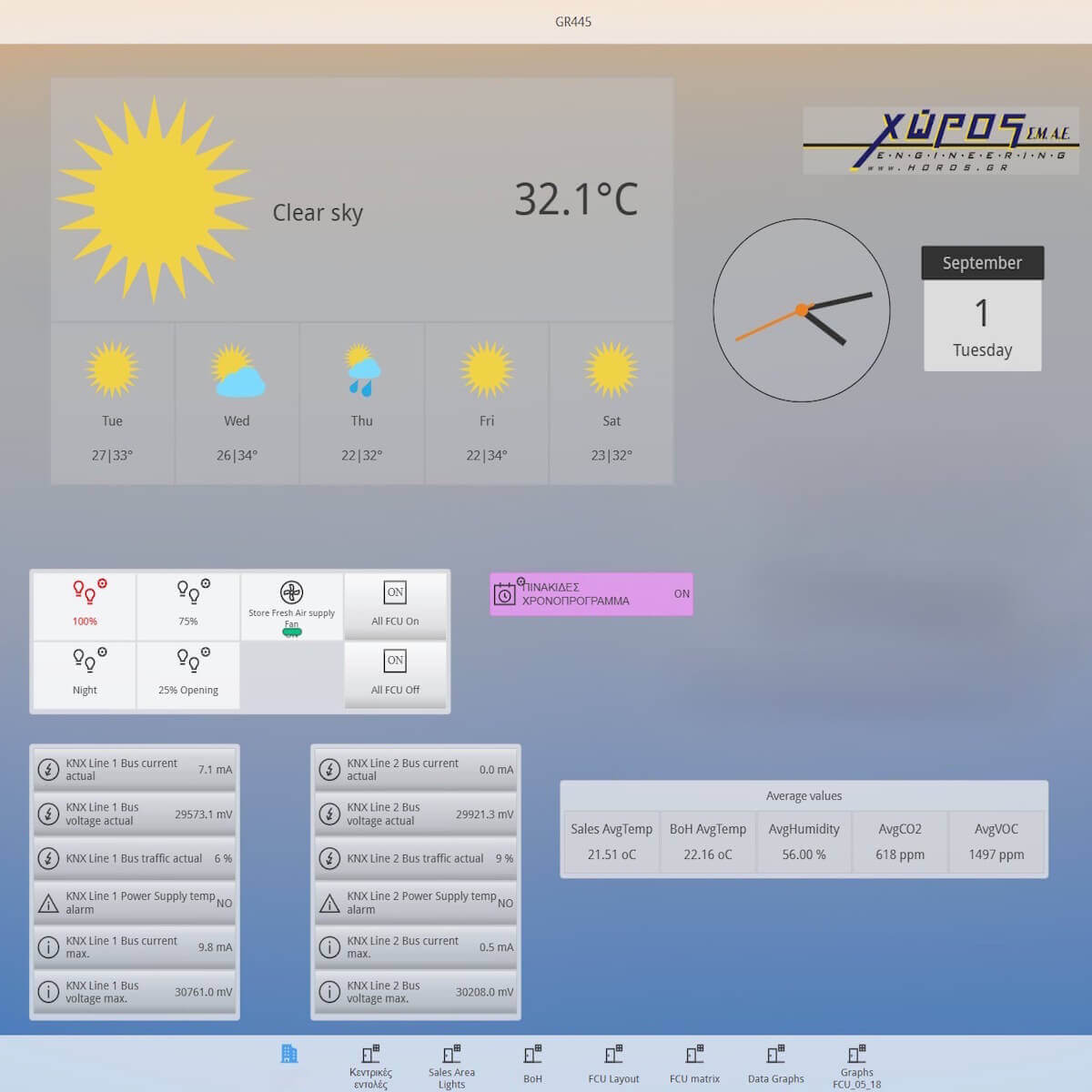Click the AvgVOC value 1497 ppm
The image size is (1092, 1092).
[996, 854]
